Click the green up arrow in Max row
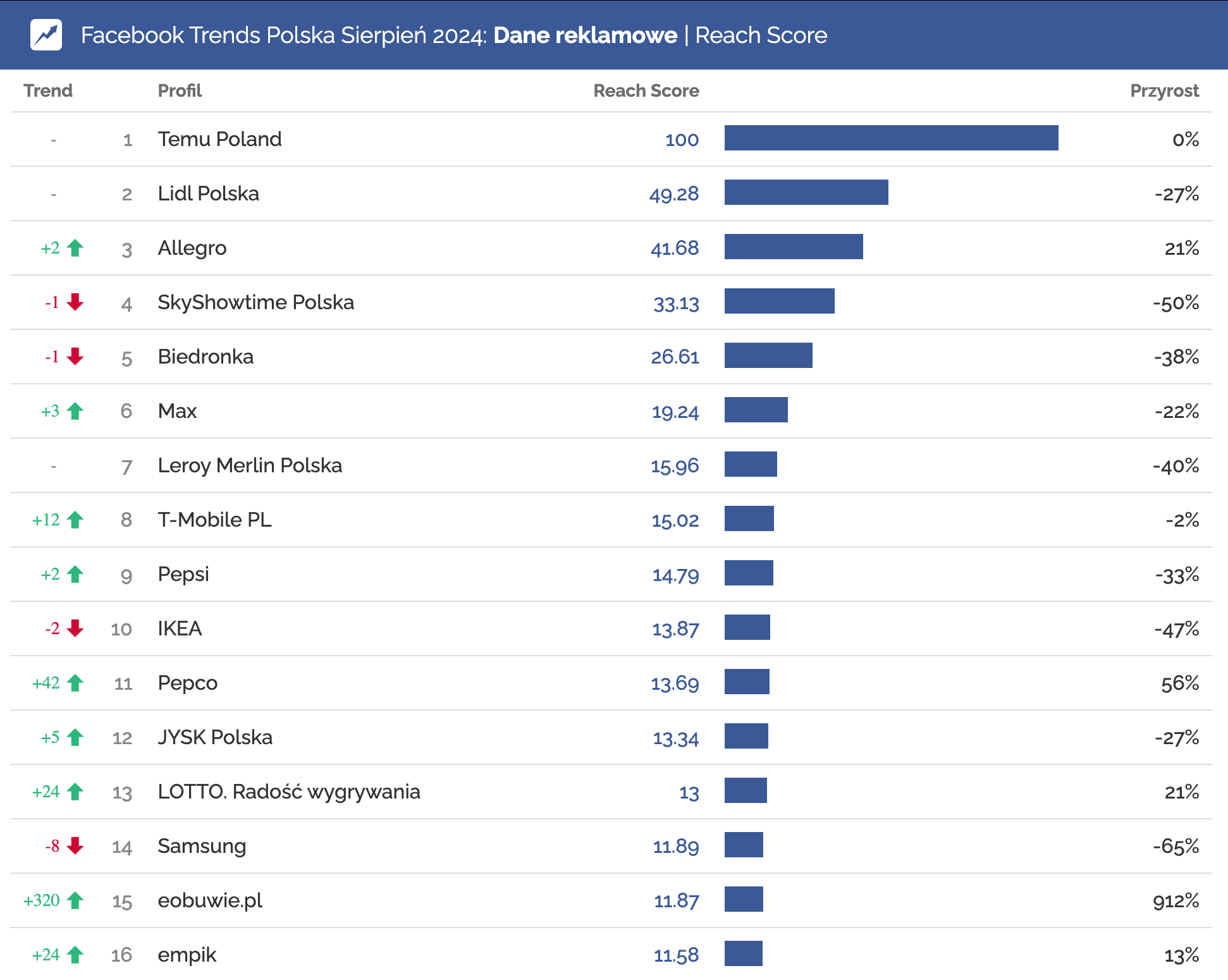Screen dimensions: 1228x980 75,411
